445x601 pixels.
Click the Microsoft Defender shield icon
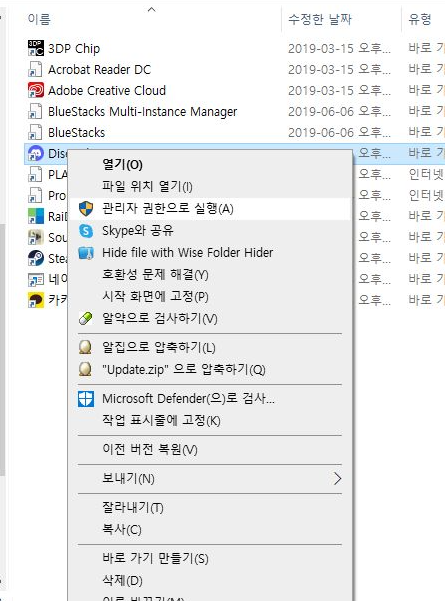click(x=86, y=399)
